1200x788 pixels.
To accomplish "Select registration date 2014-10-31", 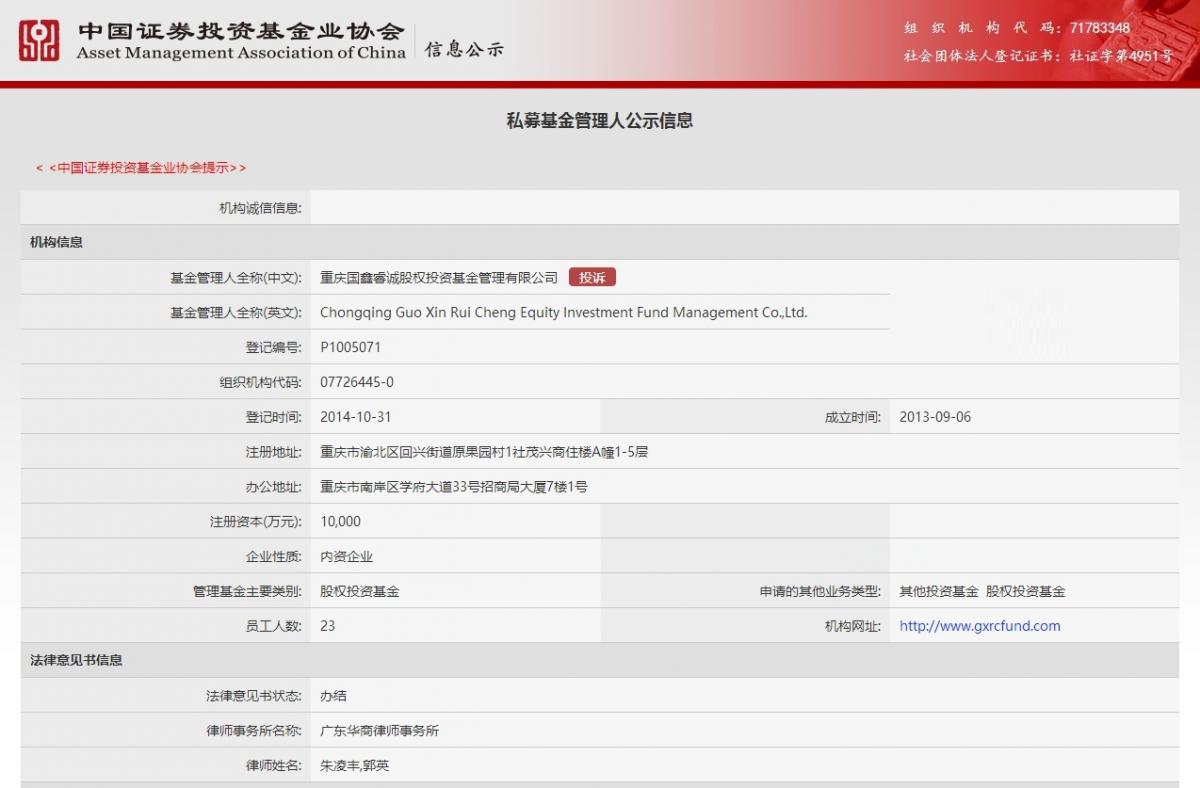I will click(x=356, y=417).
